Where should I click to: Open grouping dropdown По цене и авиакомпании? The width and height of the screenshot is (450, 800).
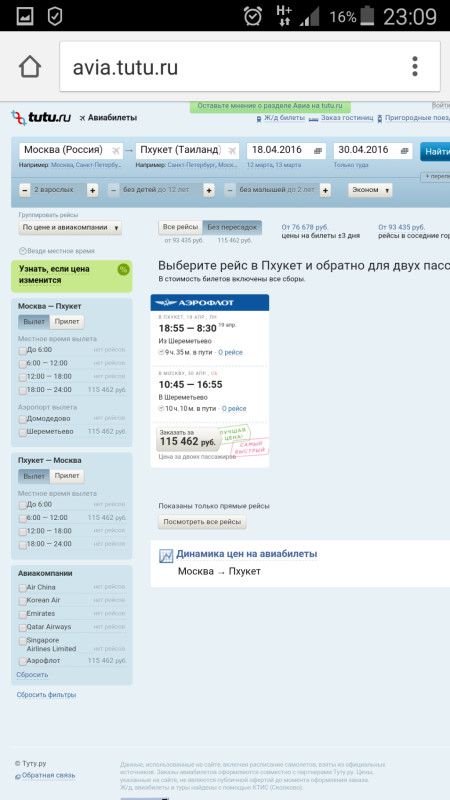70,228
